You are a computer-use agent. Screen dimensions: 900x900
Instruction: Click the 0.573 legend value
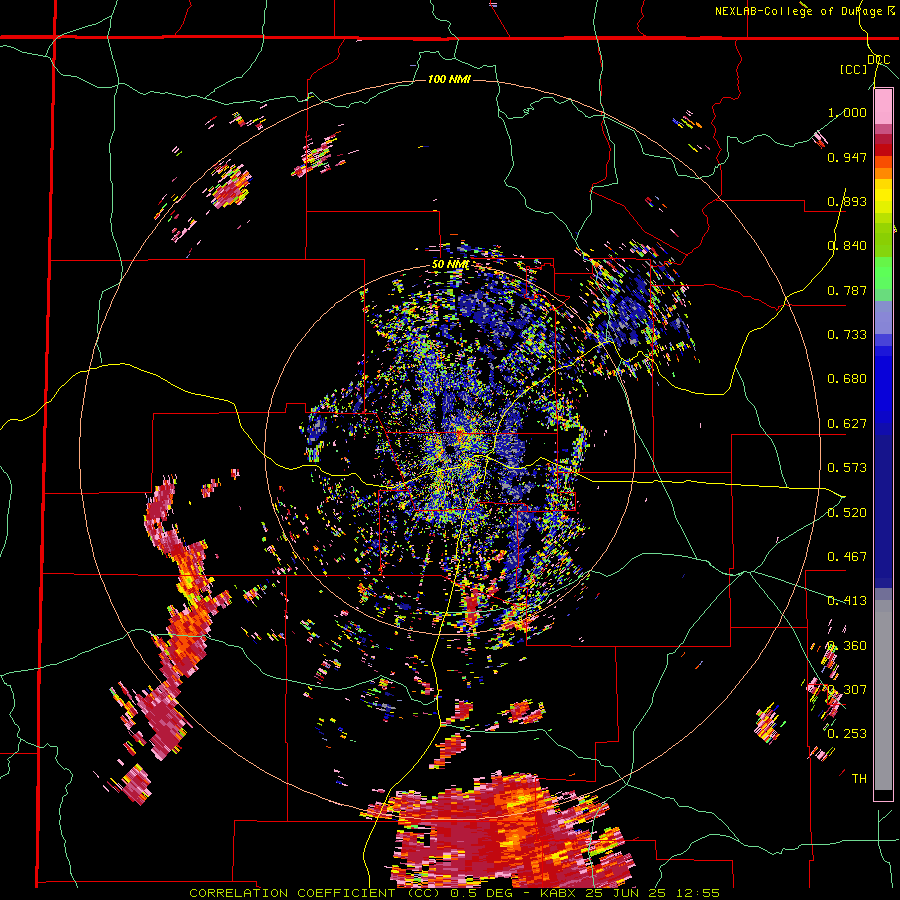847,468
